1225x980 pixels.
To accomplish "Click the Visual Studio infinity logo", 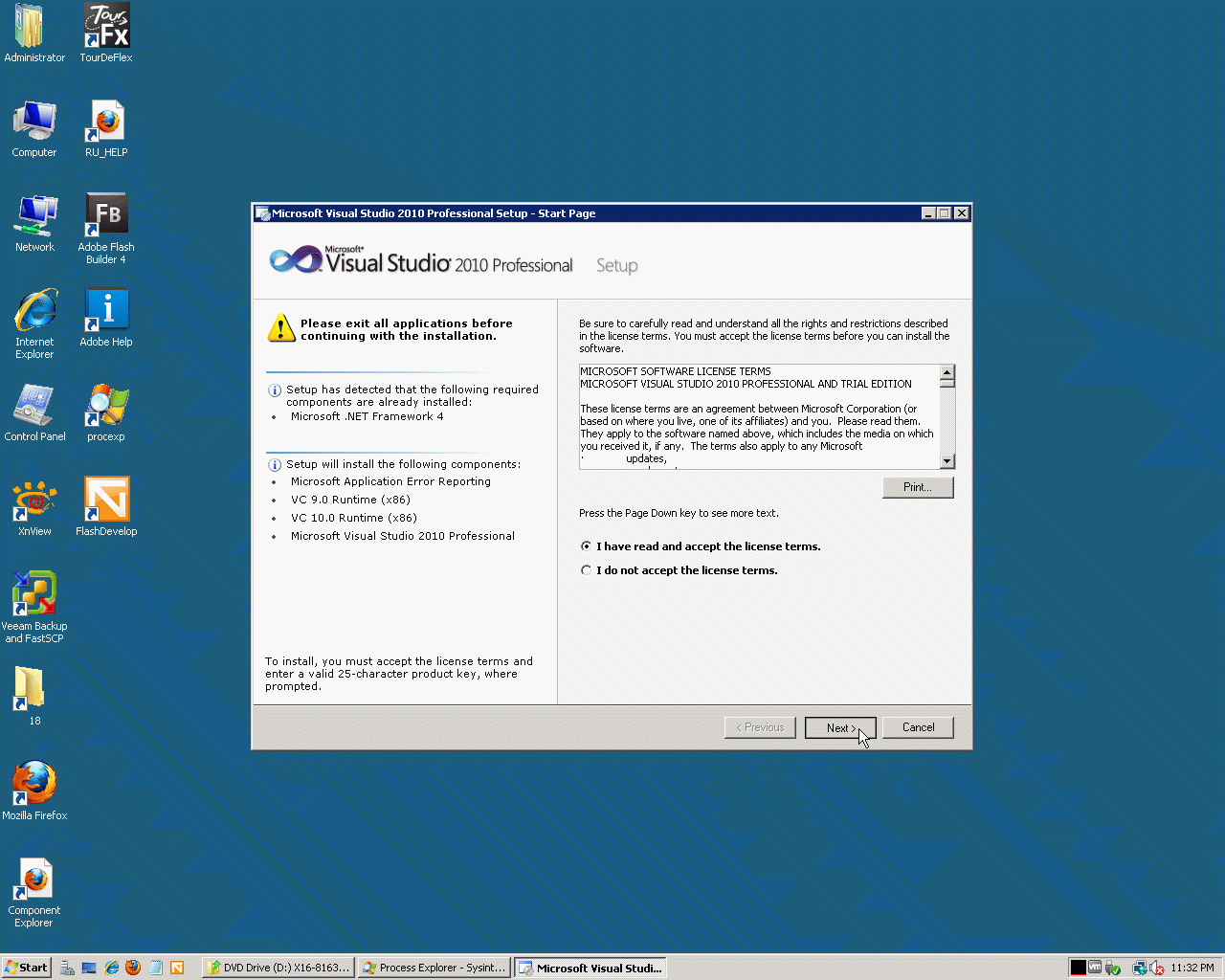I will point(296,259).
